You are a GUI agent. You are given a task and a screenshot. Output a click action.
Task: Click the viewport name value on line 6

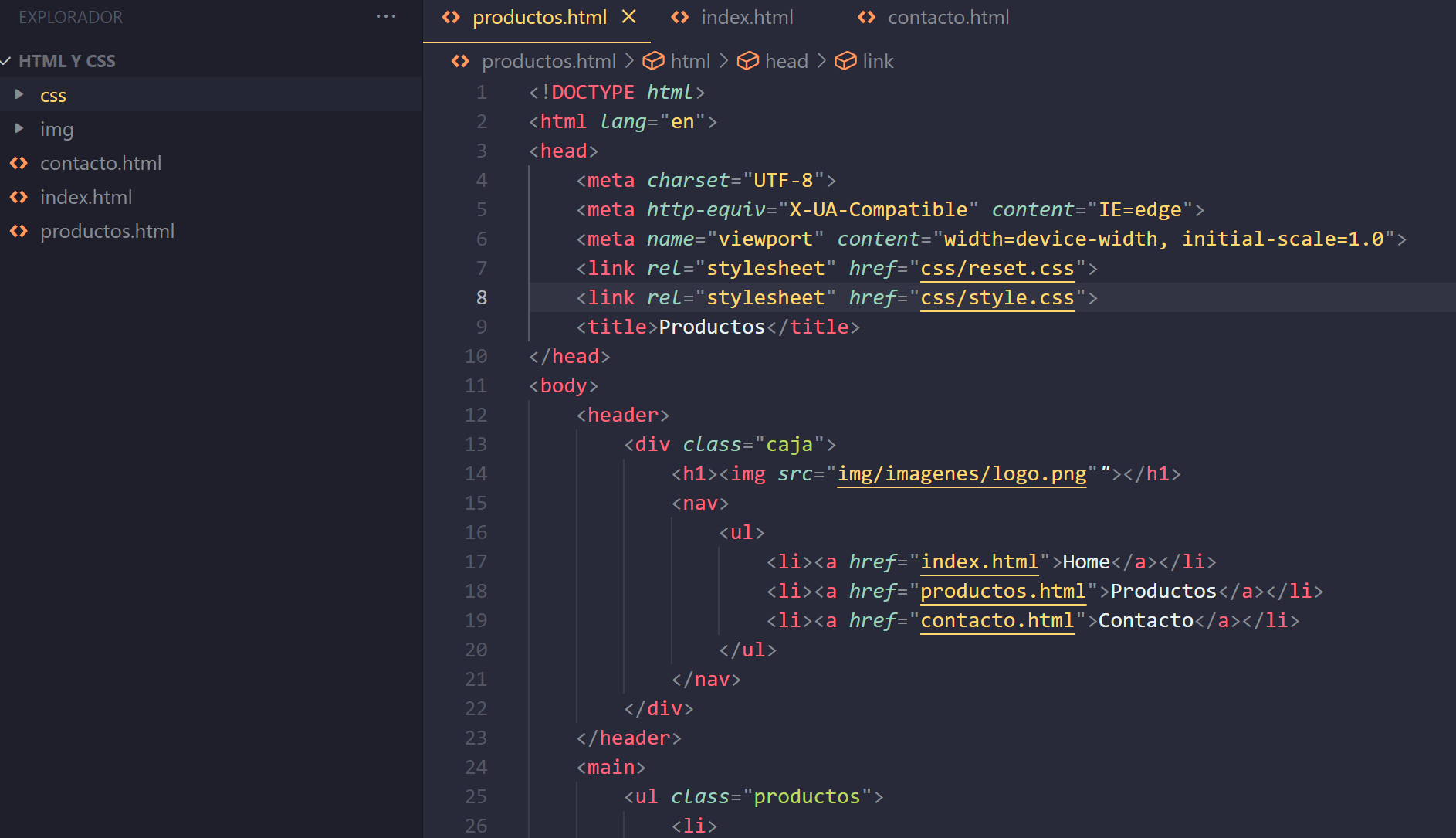(766, 239)
